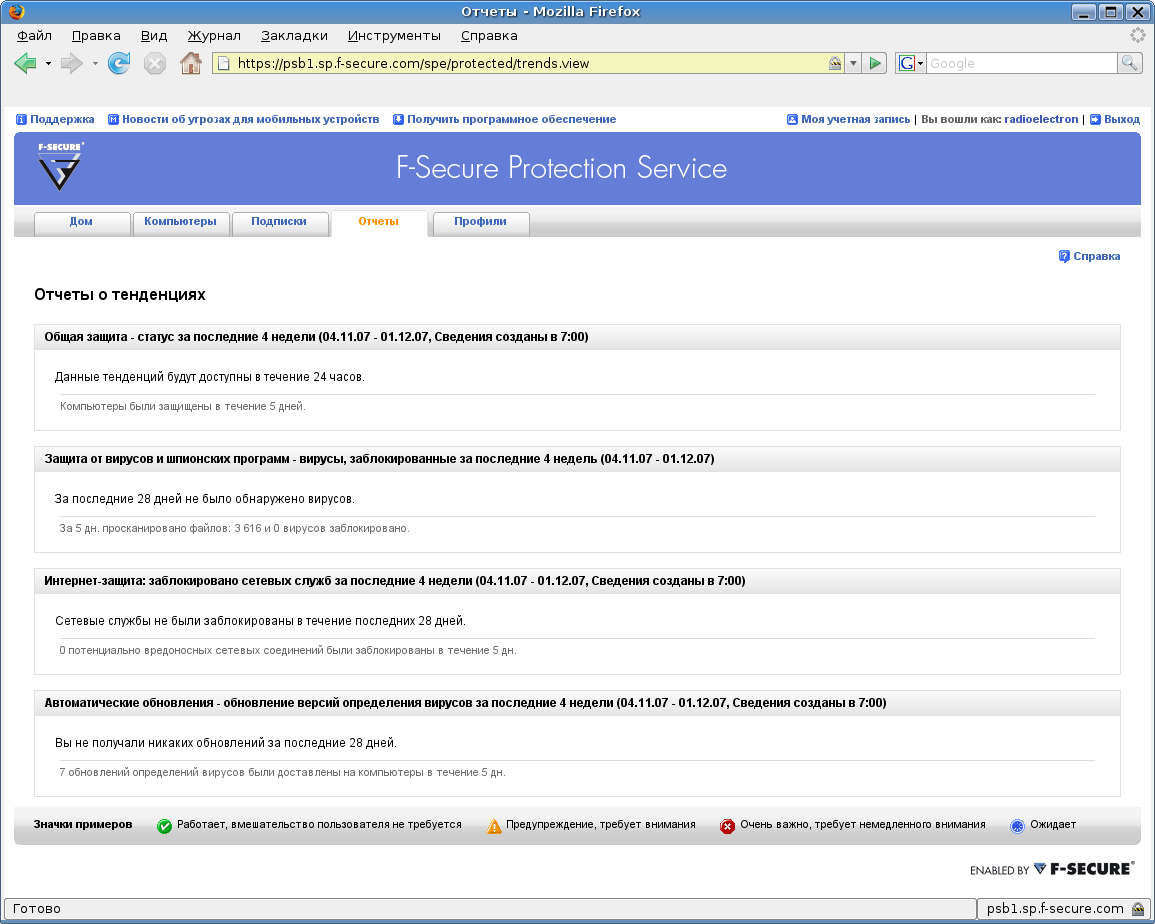This screenshot has width=1155, height=924.
Task: Open the Файл menu
Action: coord(34,35)
